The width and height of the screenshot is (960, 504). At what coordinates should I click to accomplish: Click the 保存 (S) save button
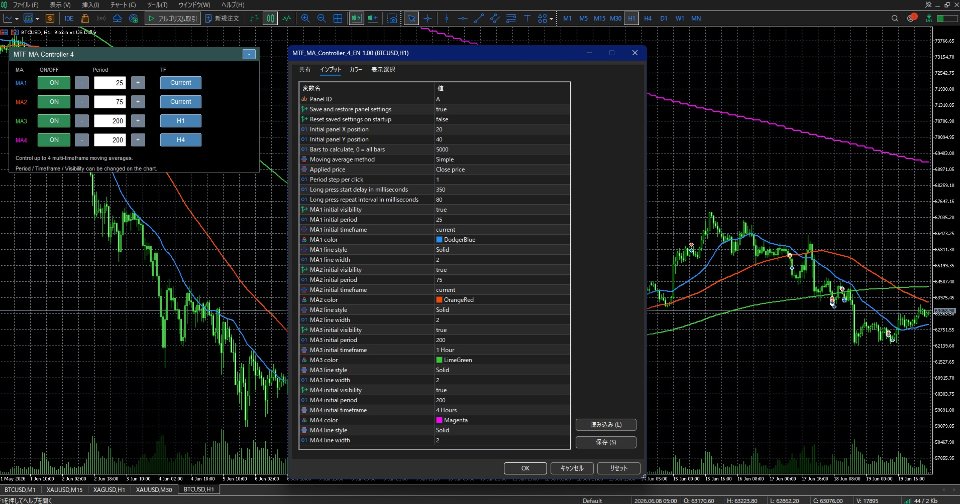(606, 442)
